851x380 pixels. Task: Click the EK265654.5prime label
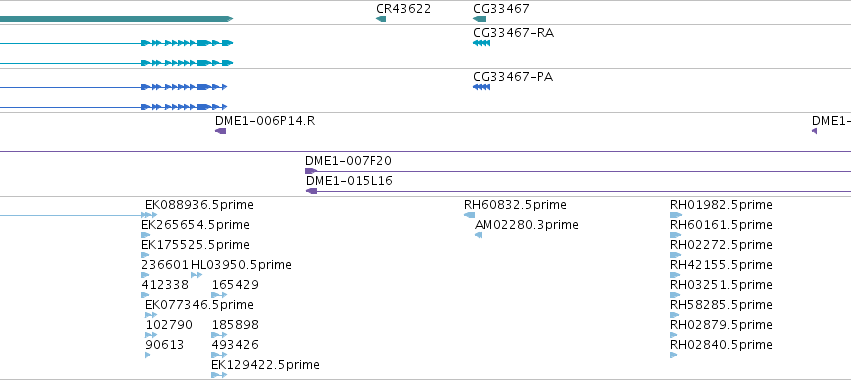(195, 225)
